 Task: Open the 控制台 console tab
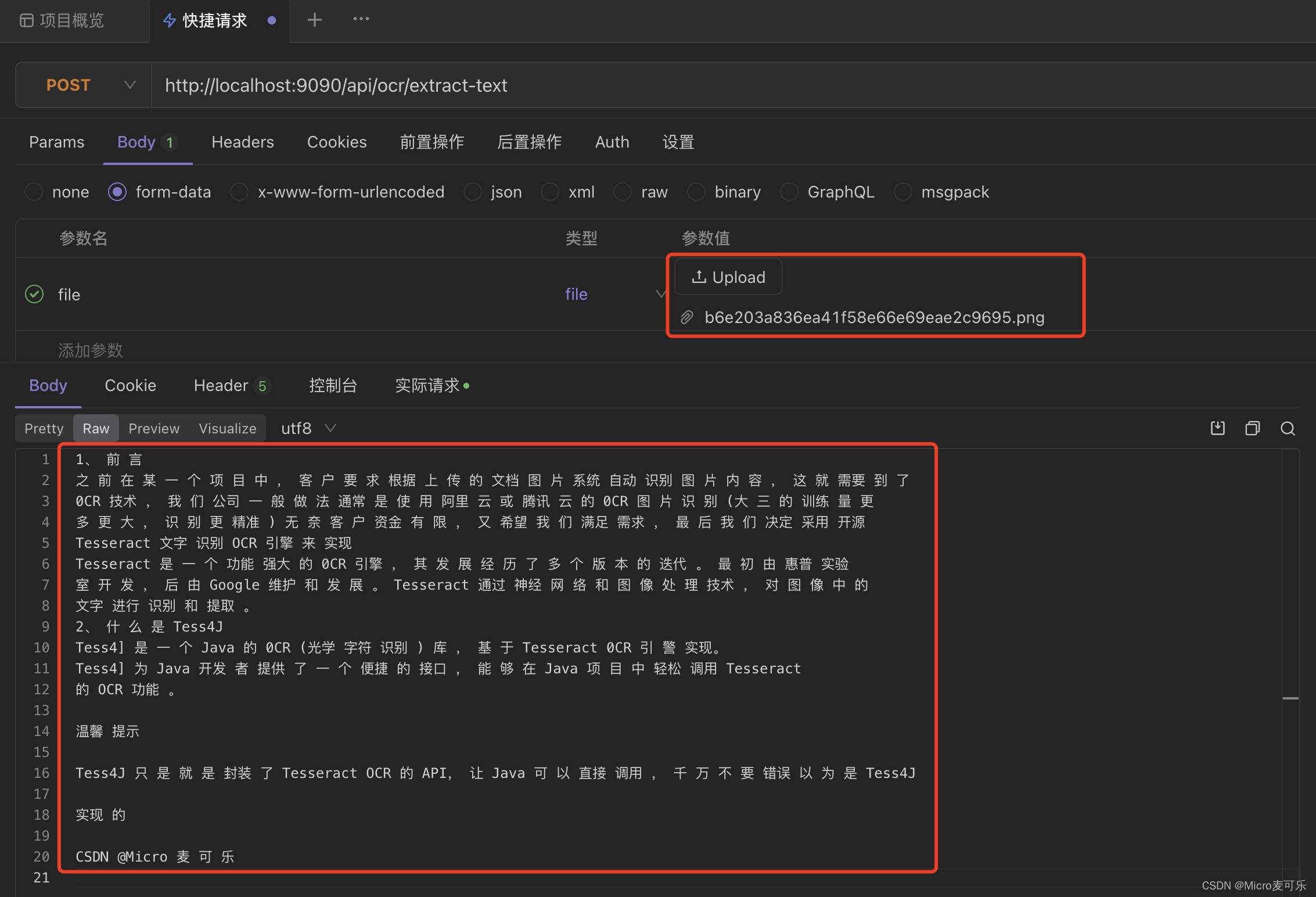[x=333, y=385]
